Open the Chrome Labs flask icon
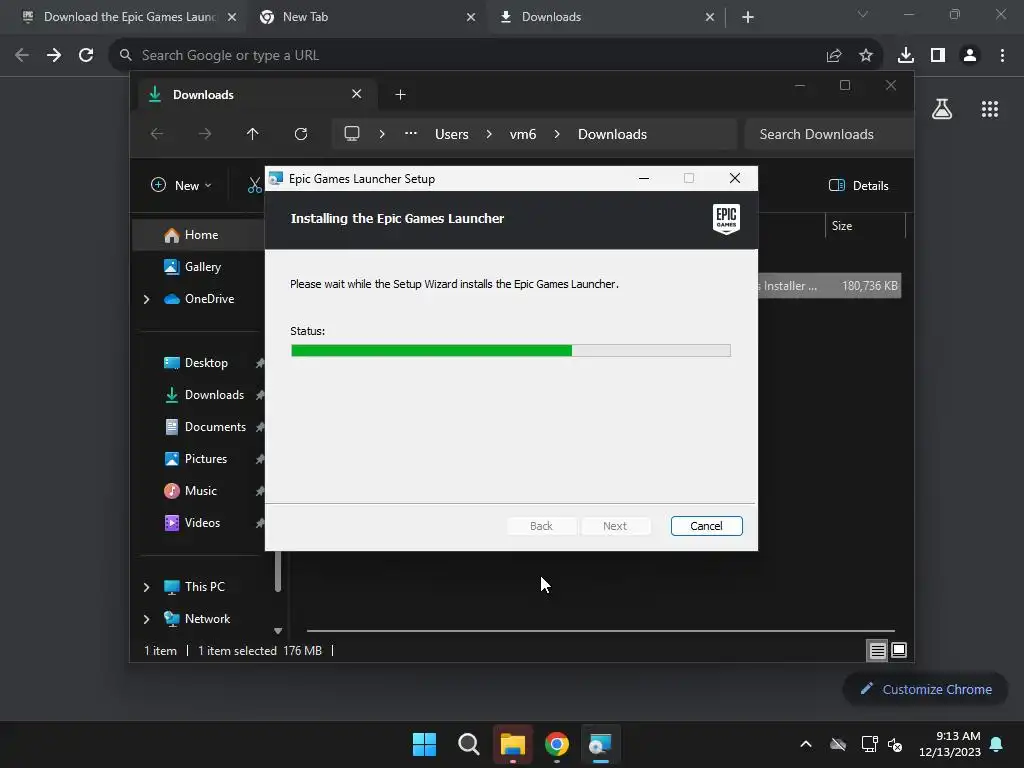The image size is (1024, 768). coord(942,109)
